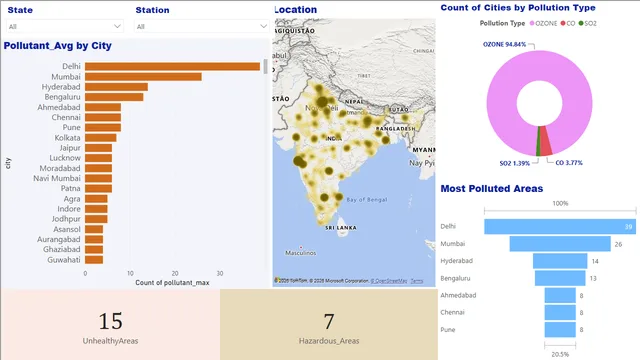Screen dimensions: 640x360
Task: Select the Mumbai funnel bar showing 26
Action: click(560, 244)
